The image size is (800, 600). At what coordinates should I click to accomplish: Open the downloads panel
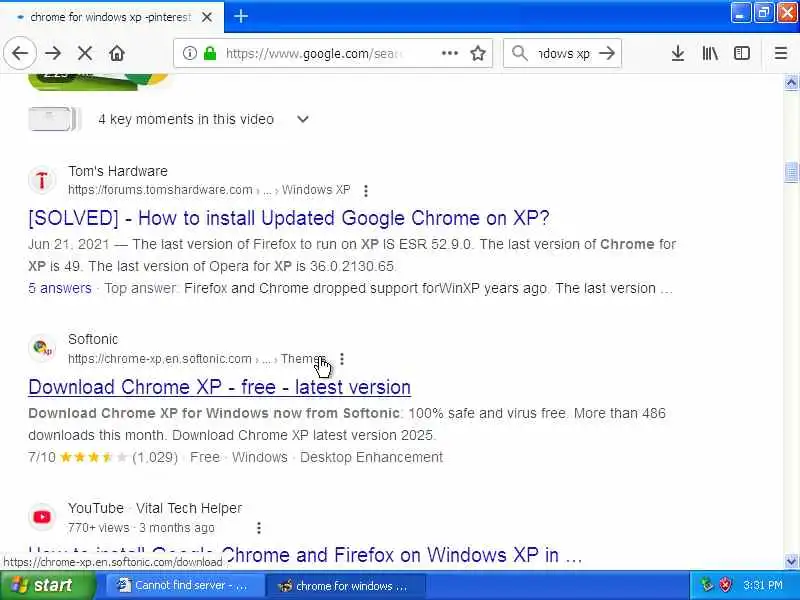coord(678,53)
